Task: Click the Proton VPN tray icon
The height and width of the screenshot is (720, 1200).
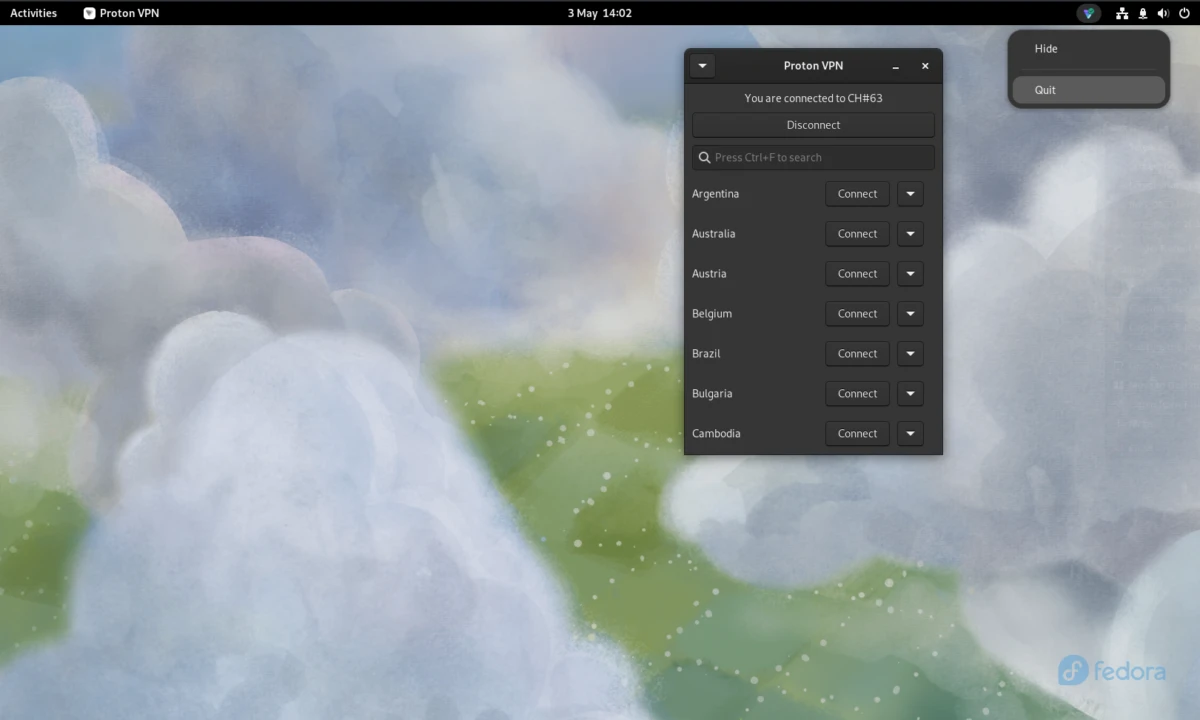Action: click(1088, 13)
